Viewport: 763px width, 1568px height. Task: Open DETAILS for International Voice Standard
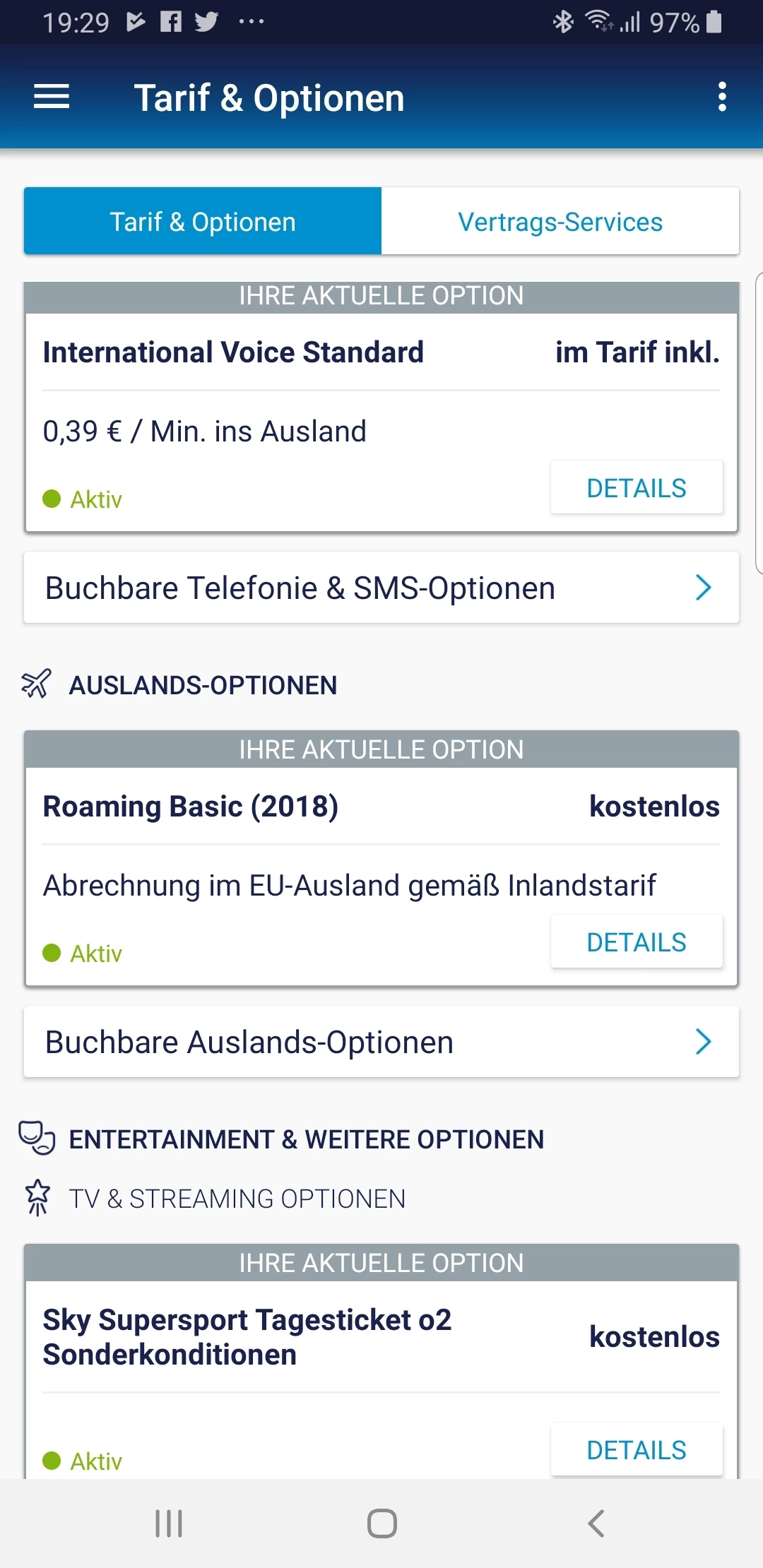coord(637,488)
